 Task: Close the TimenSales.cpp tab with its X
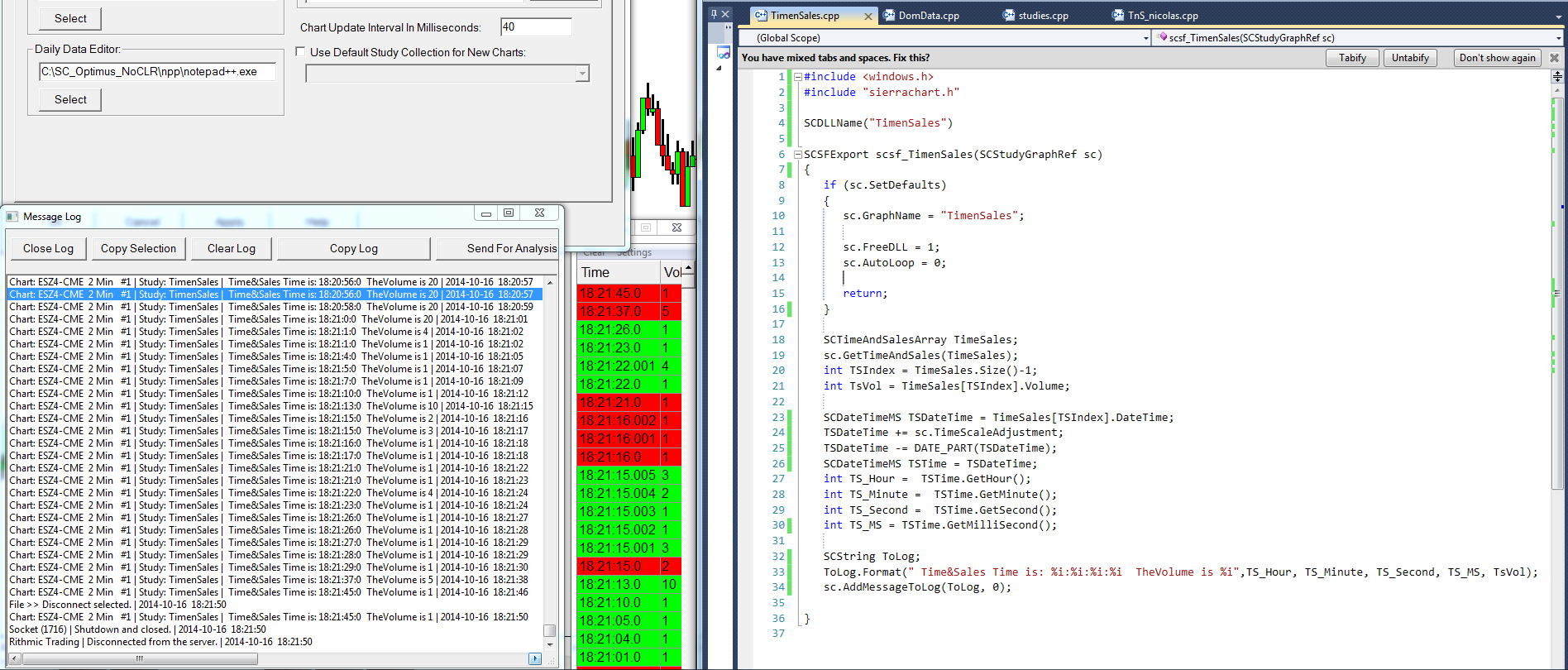868,16
